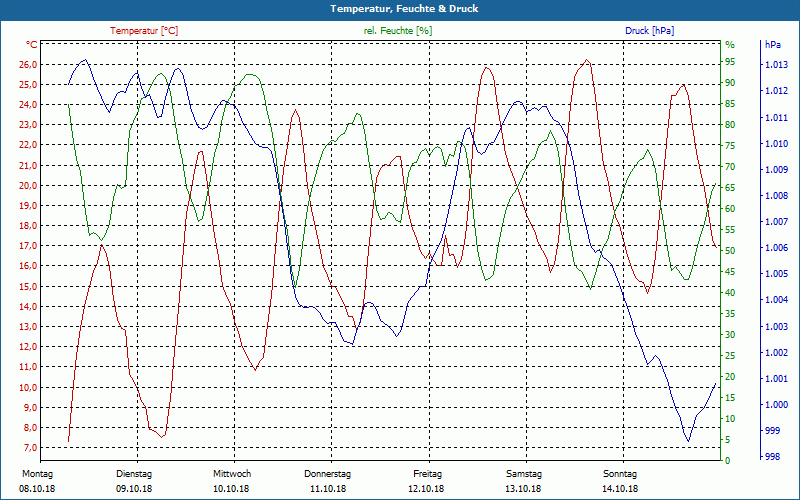
Task: Click the '°C' axis unit label
Action: coord(32,44)
